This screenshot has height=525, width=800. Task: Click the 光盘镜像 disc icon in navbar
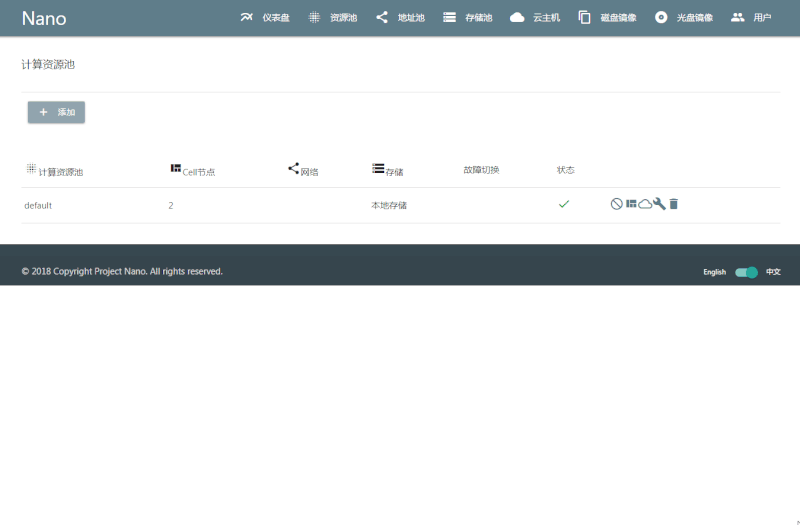tap(661, 17)
